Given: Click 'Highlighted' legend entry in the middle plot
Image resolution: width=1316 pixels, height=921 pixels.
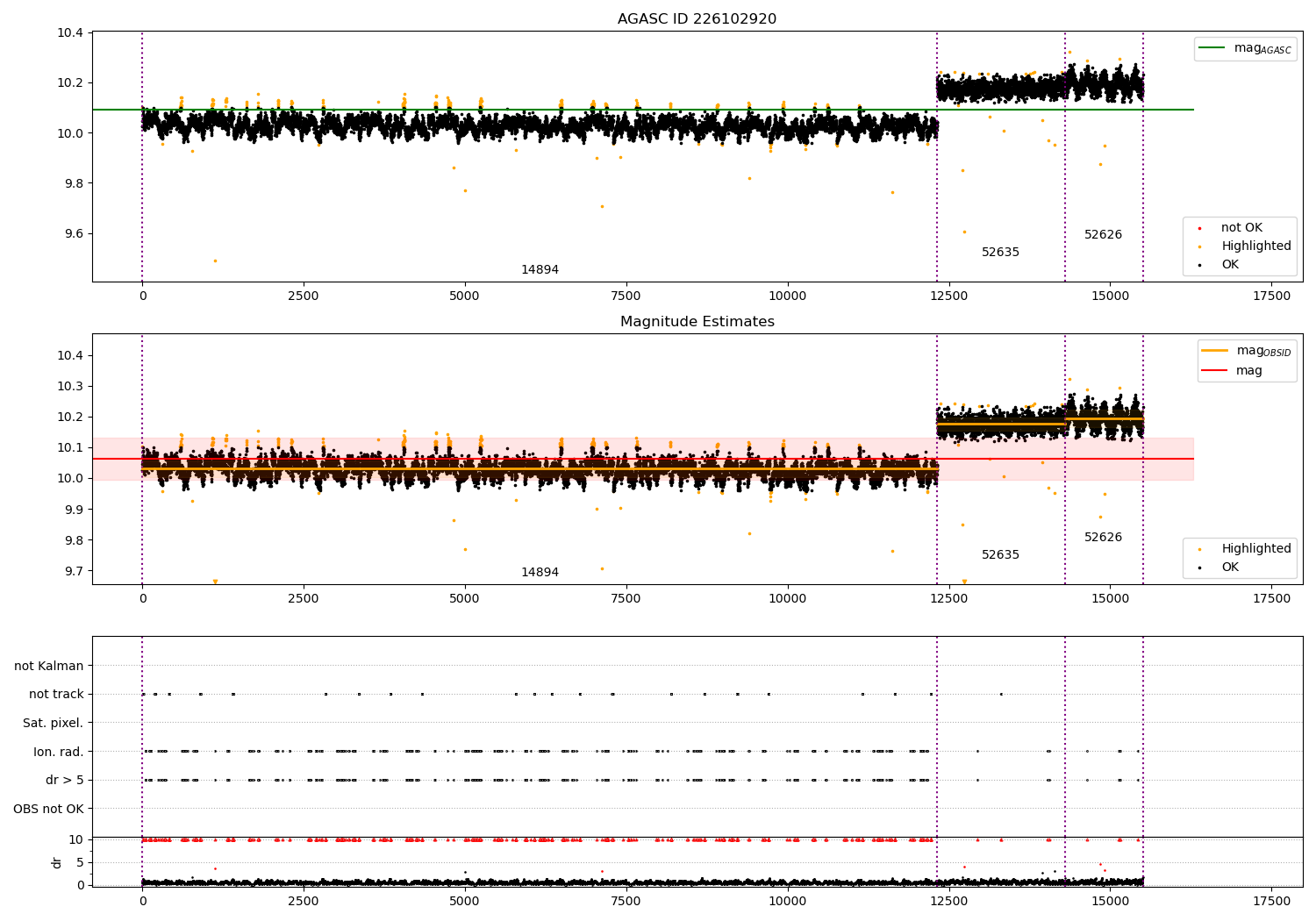Looking at the screenshot, I should pos(1256,549).
